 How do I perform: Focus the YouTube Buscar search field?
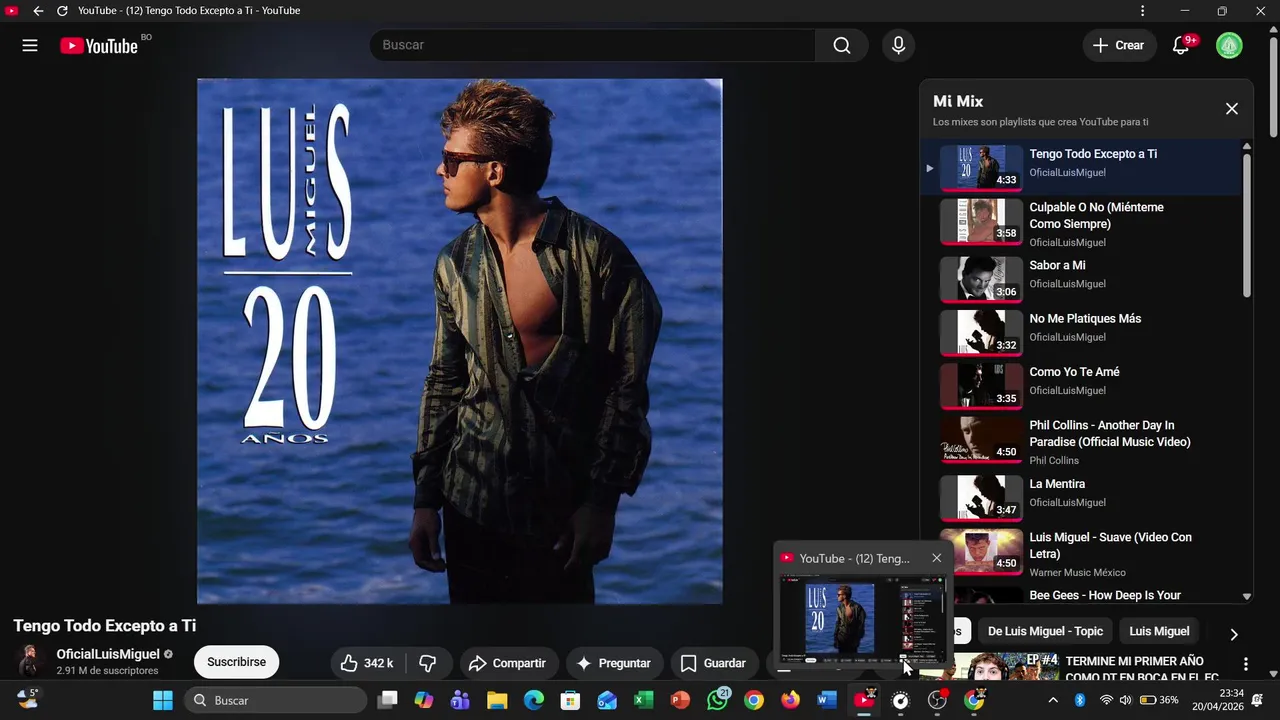[x=593, y=45]
